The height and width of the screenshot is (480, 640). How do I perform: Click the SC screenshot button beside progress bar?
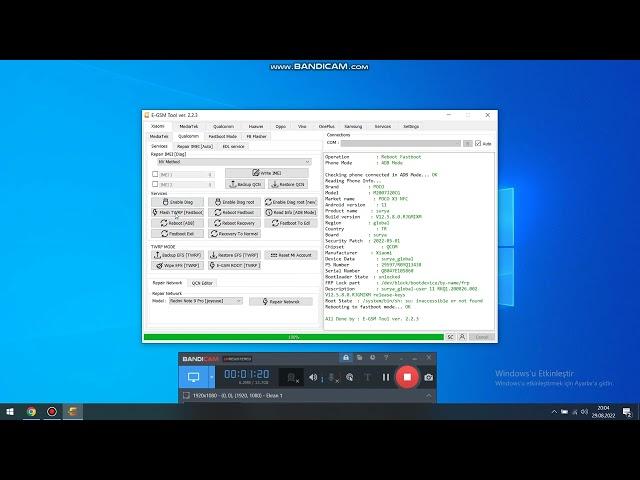(x=450, y=337)
